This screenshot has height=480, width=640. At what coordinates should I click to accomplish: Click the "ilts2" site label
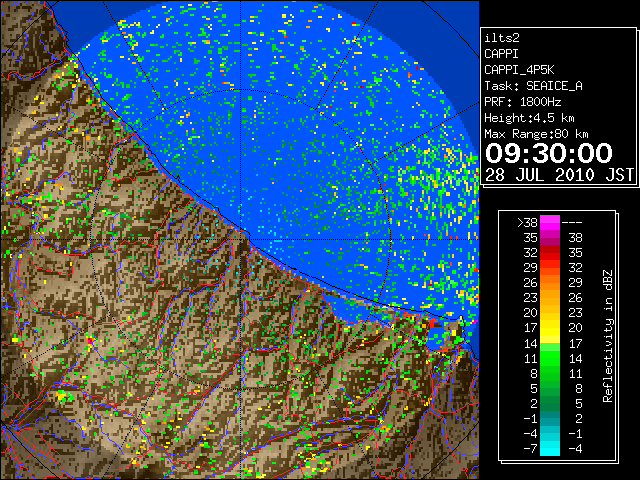click(502, 38)
